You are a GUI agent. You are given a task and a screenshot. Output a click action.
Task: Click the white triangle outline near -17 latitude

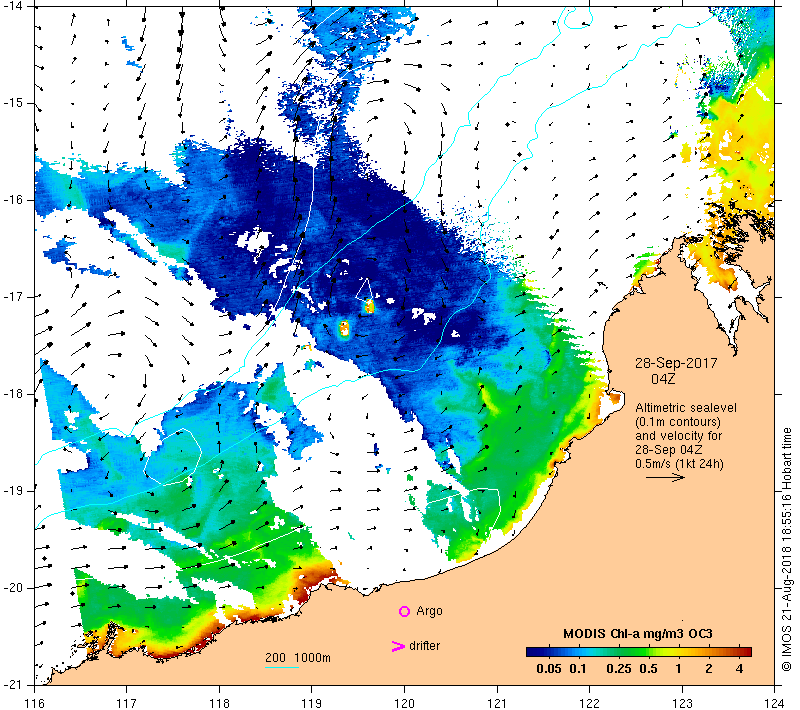click(364, 290)
